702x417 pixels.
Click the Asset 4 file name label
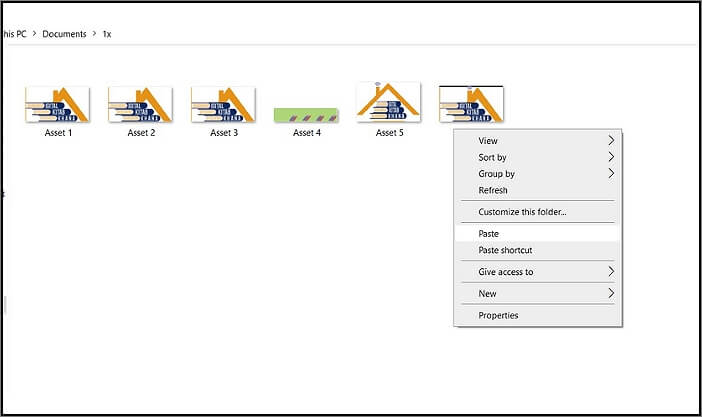306,133
